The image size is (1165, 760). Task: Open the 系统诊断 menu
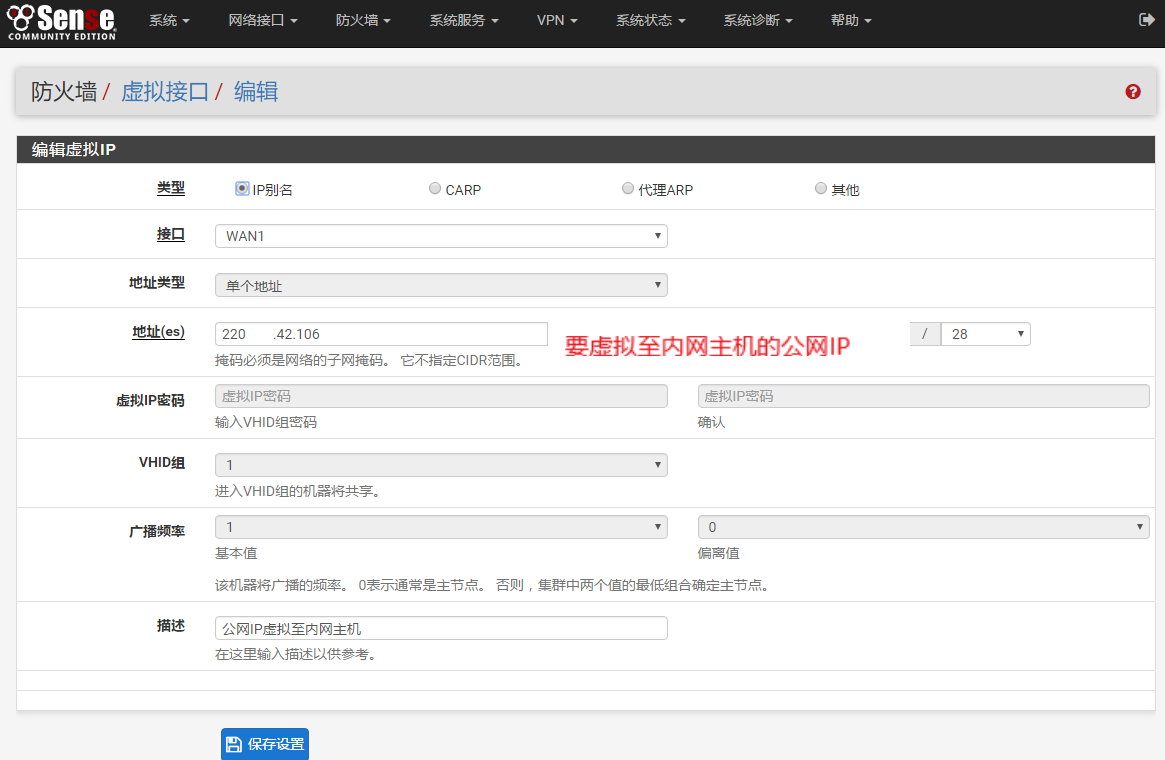tap(758, 20)
